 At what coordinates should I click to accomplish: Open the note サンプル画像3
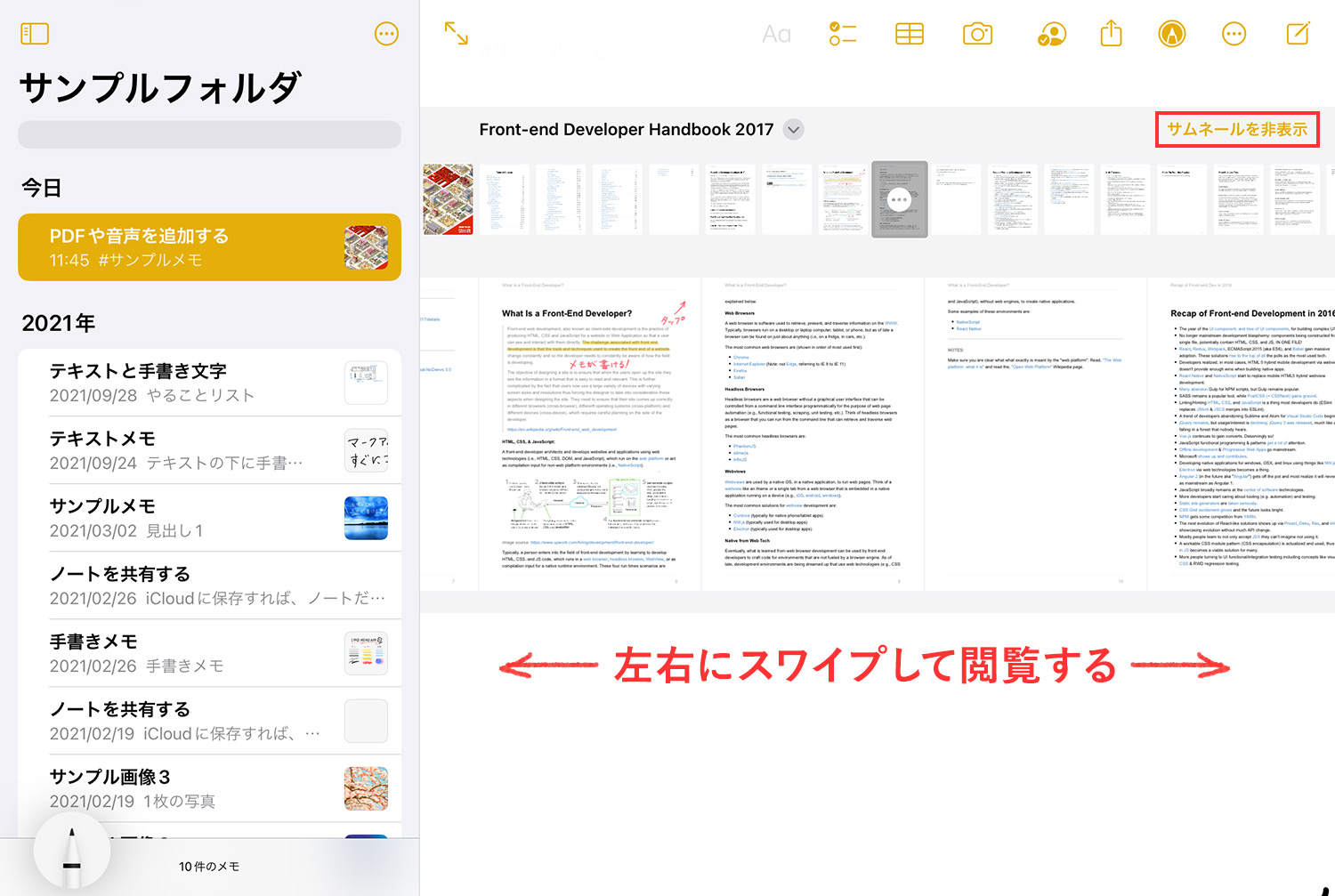[209, 788]
